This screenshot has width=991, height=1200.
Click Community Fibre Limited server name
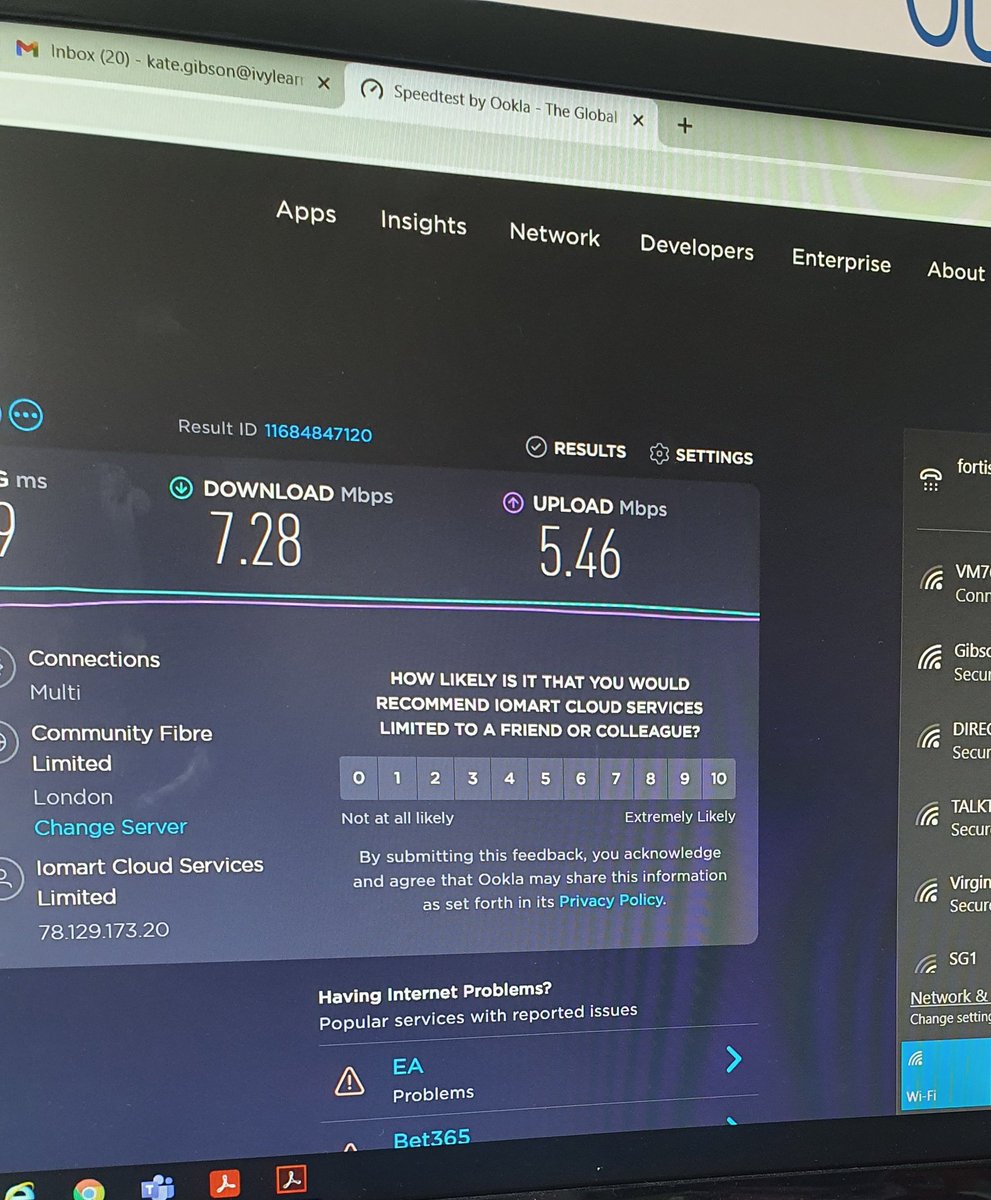(x=122, y=748)
